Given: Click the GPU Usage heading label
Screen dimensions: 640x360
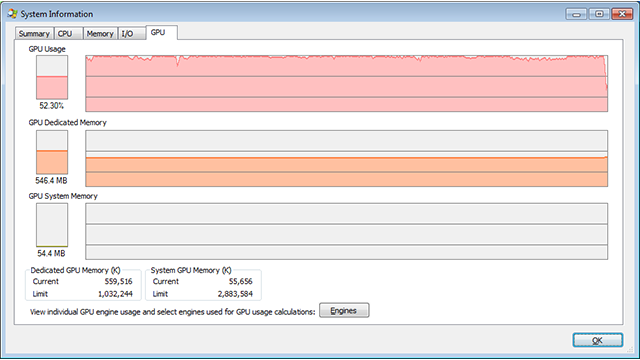Looking at the screenshot, I should 47,49.
